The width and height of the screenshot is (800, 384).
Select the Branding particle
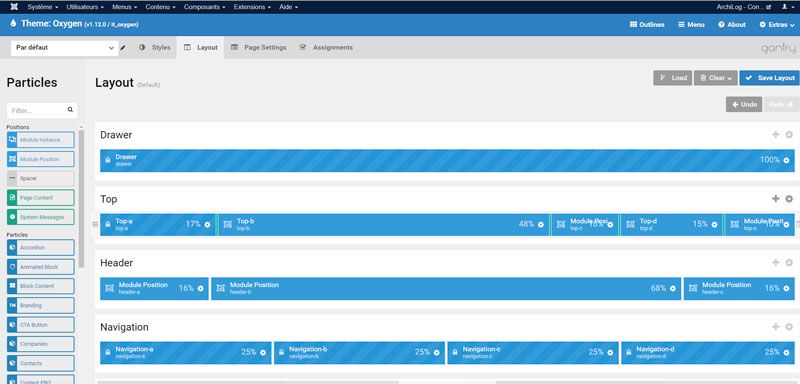40,305
